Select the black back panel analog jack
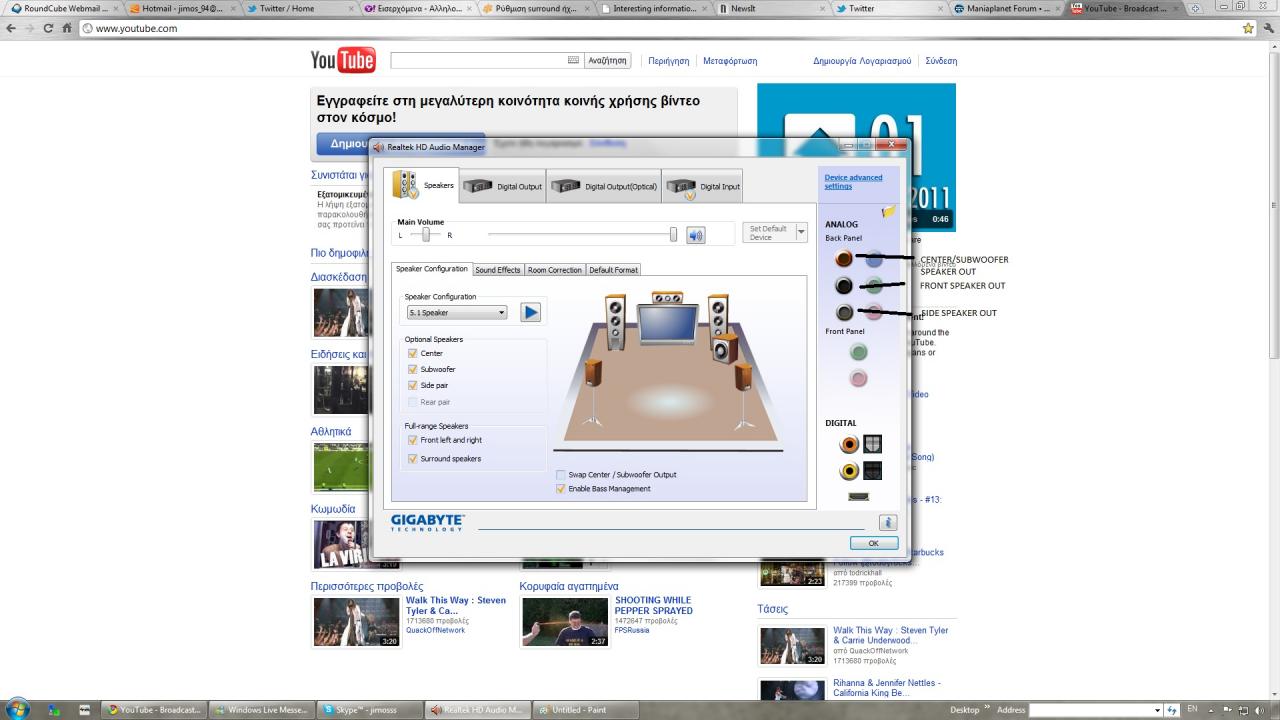The height and width of the screenshot is (720, 1280). [x=844, y=286]
